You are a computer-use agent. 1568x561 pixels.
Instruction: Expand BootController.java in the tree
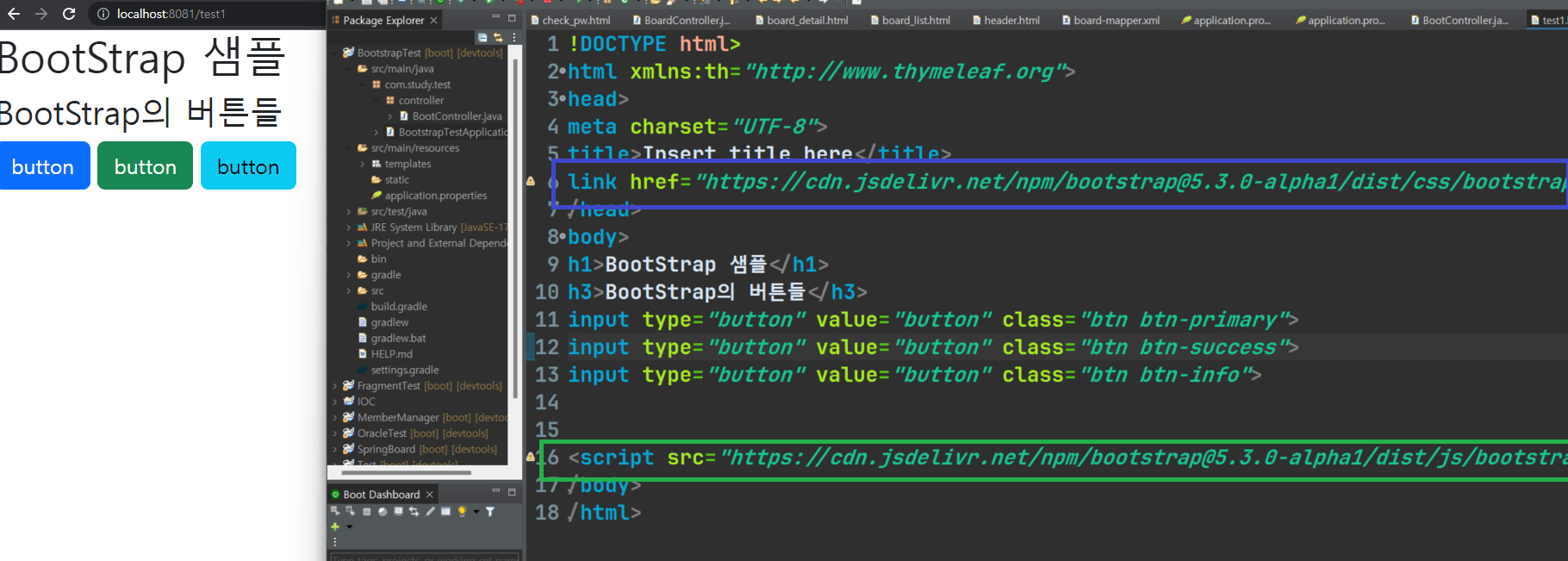(x=390, y=116)
